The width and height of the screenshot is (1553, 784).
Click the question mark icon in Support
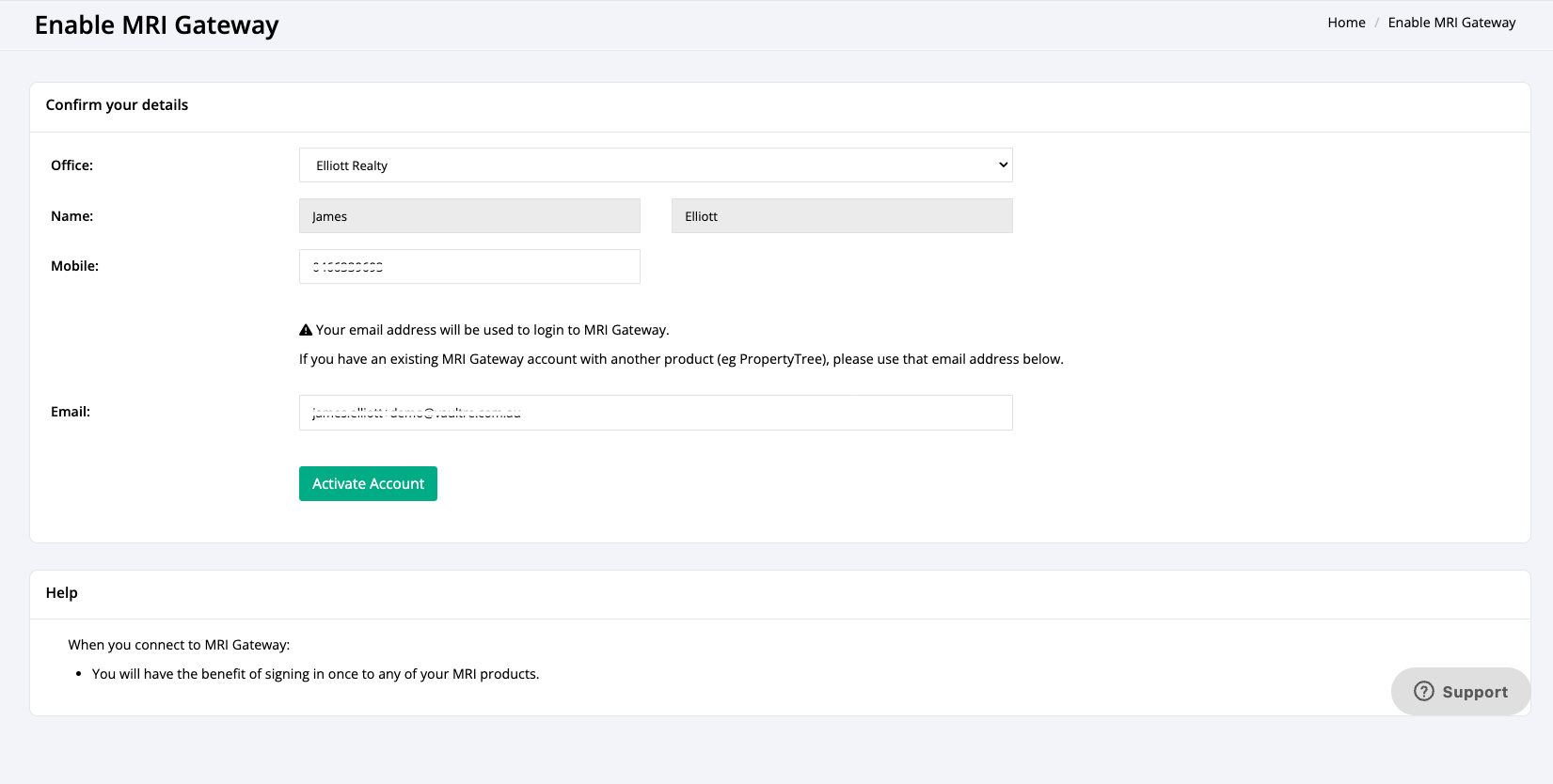[1424, 692]
